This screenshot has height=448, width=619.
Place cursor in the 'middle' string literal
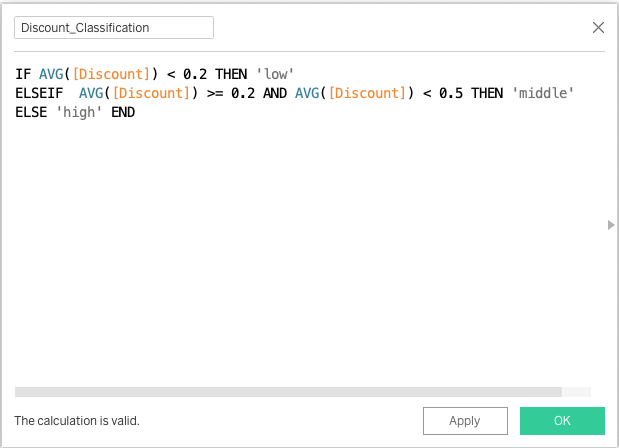click(543, 93)
